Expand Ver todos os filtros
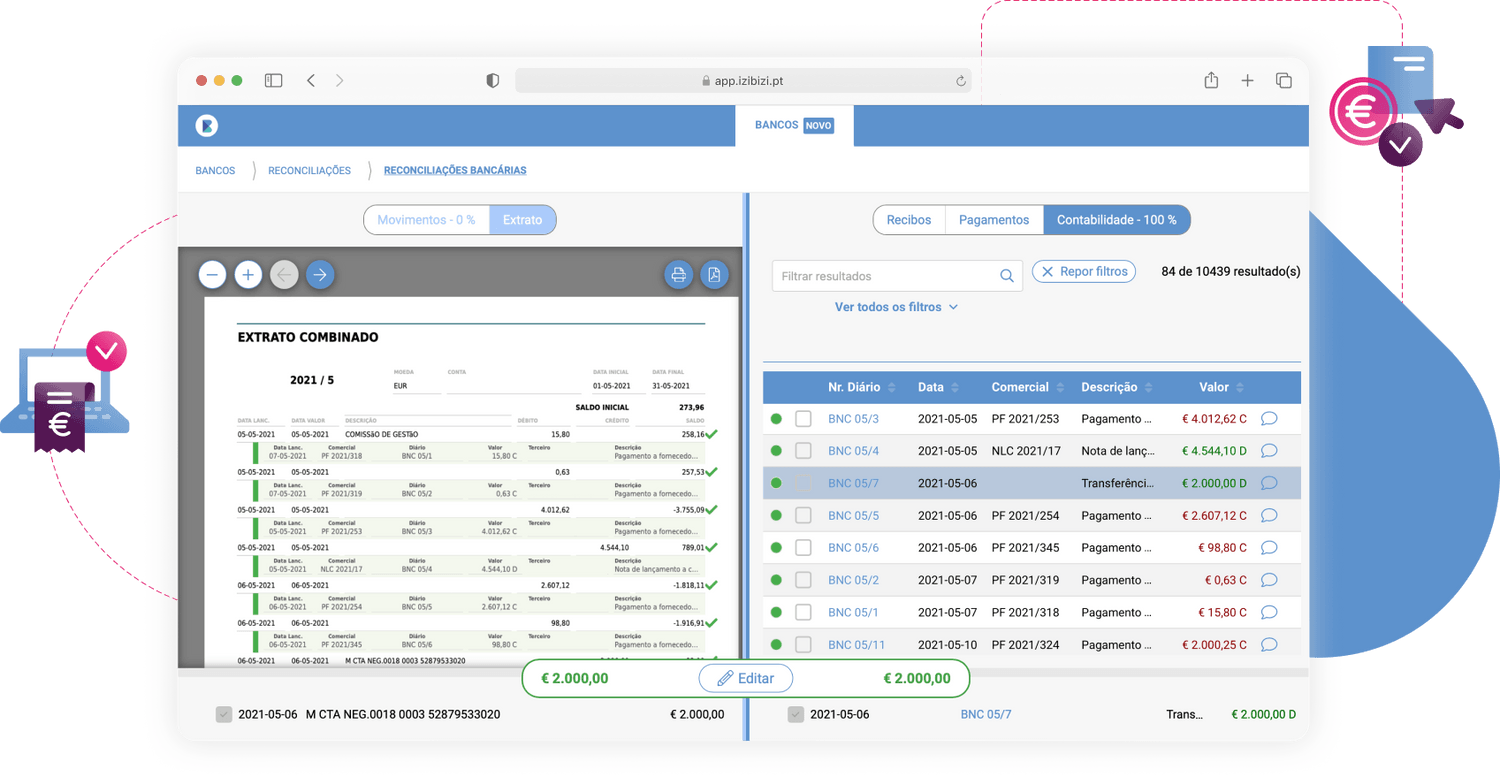 coord(896,307)
